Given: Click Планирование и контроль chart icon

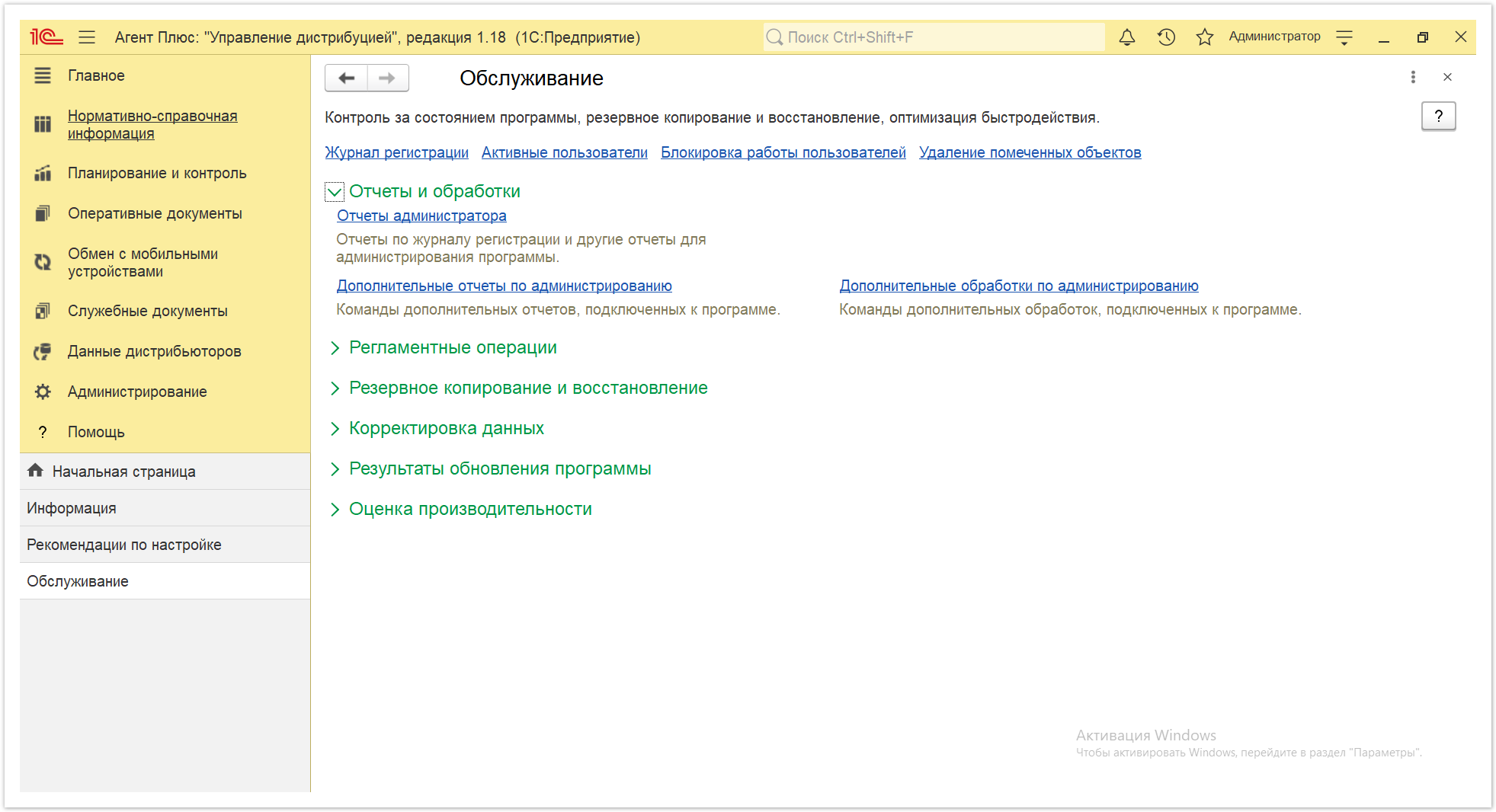Looking at the screenshot, I should tap(43, 173).
